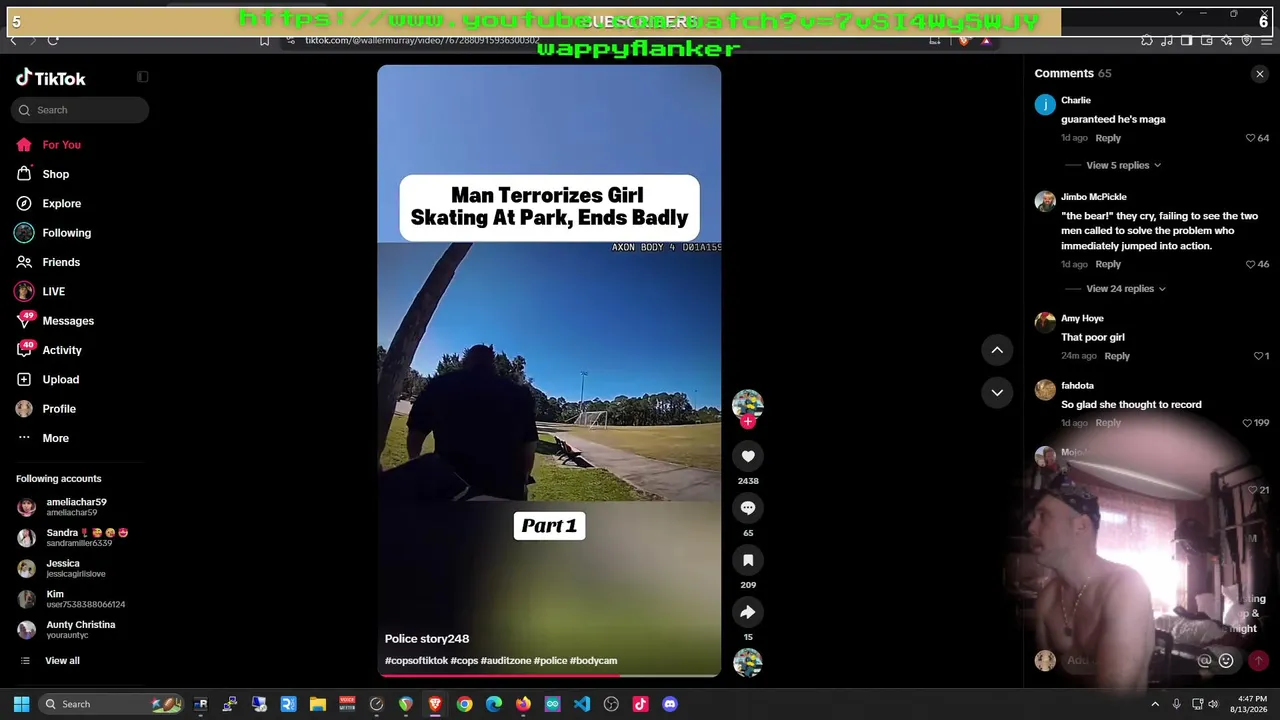
Task: Reply to Jimbo McPickle's comment
Action: click(x=1108, y=264)
